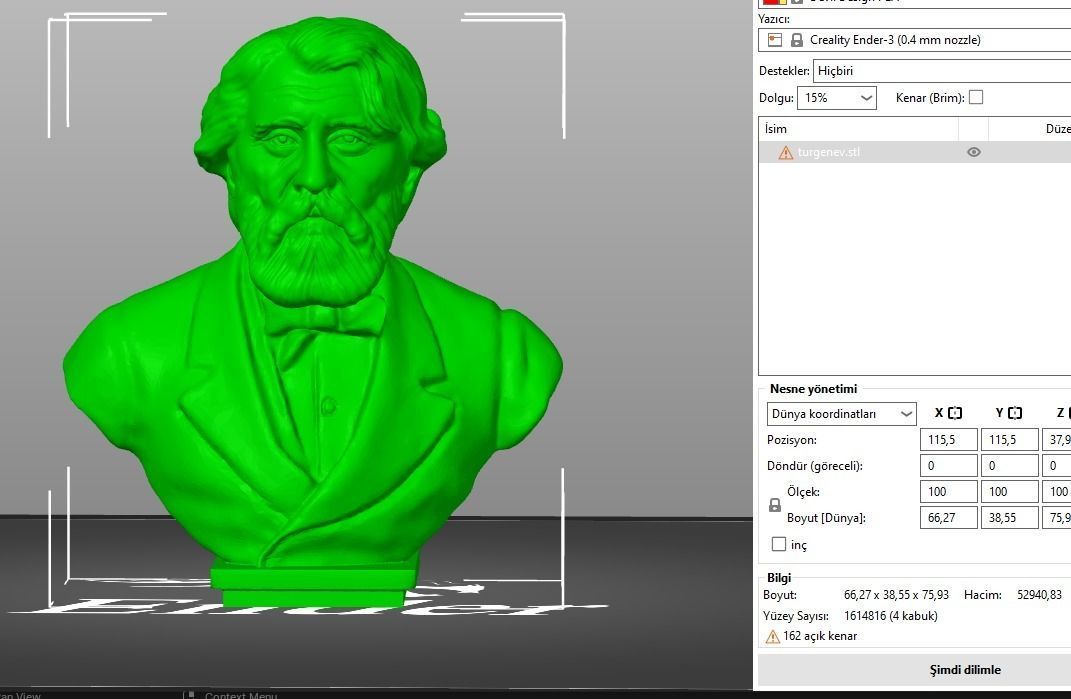Click the Boyut Z field showing 75,9
Image resolution: width=1071 pixels, height=699 pixels.
point(1057,517)
